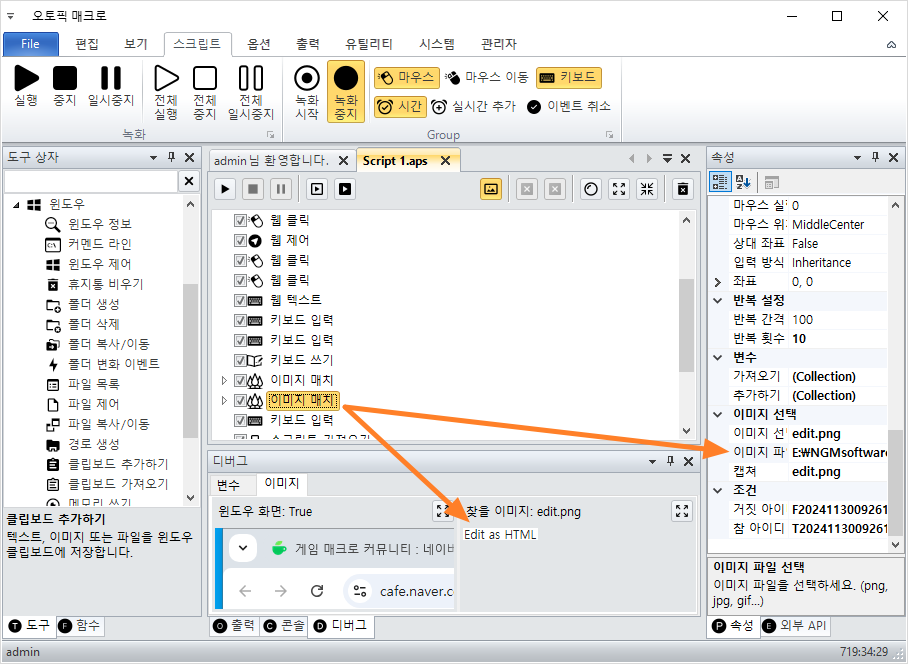Switch to the 함수 bottom tab
This screenshot has width=908, height=664.
click(x=80, y=626)
